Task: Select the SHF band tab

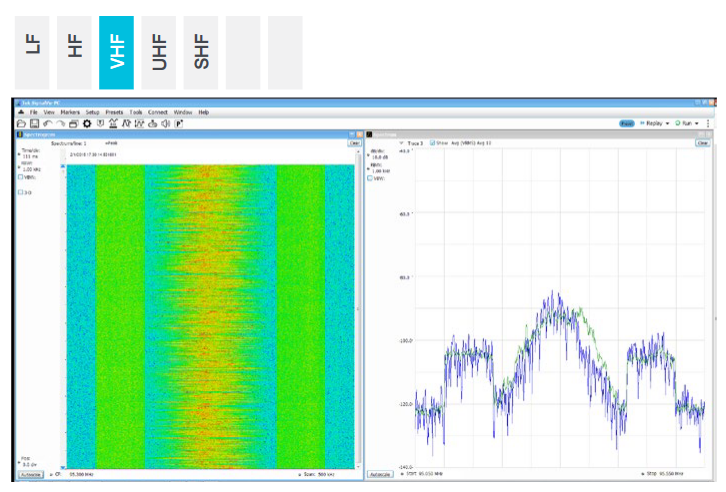Action: [200, 52]
